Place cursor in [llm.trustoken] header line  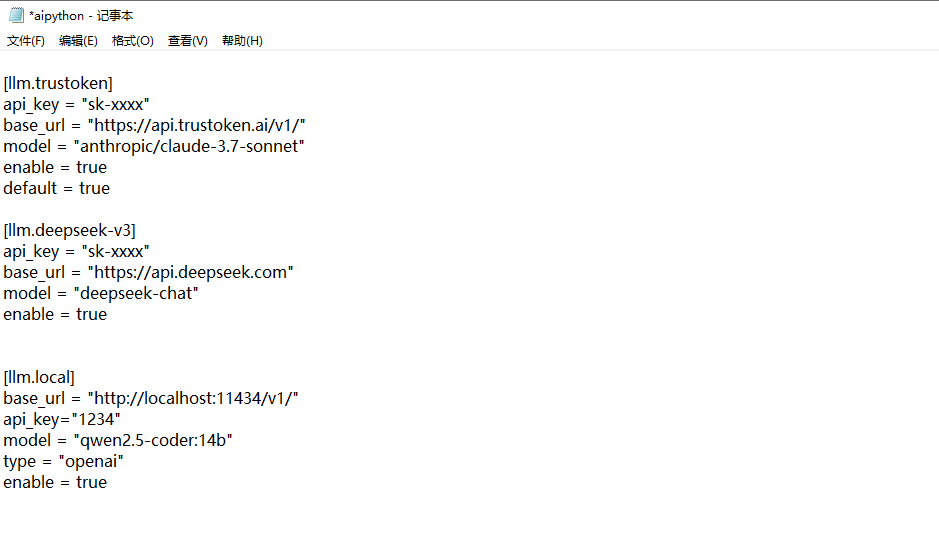(x=58, y=83)
